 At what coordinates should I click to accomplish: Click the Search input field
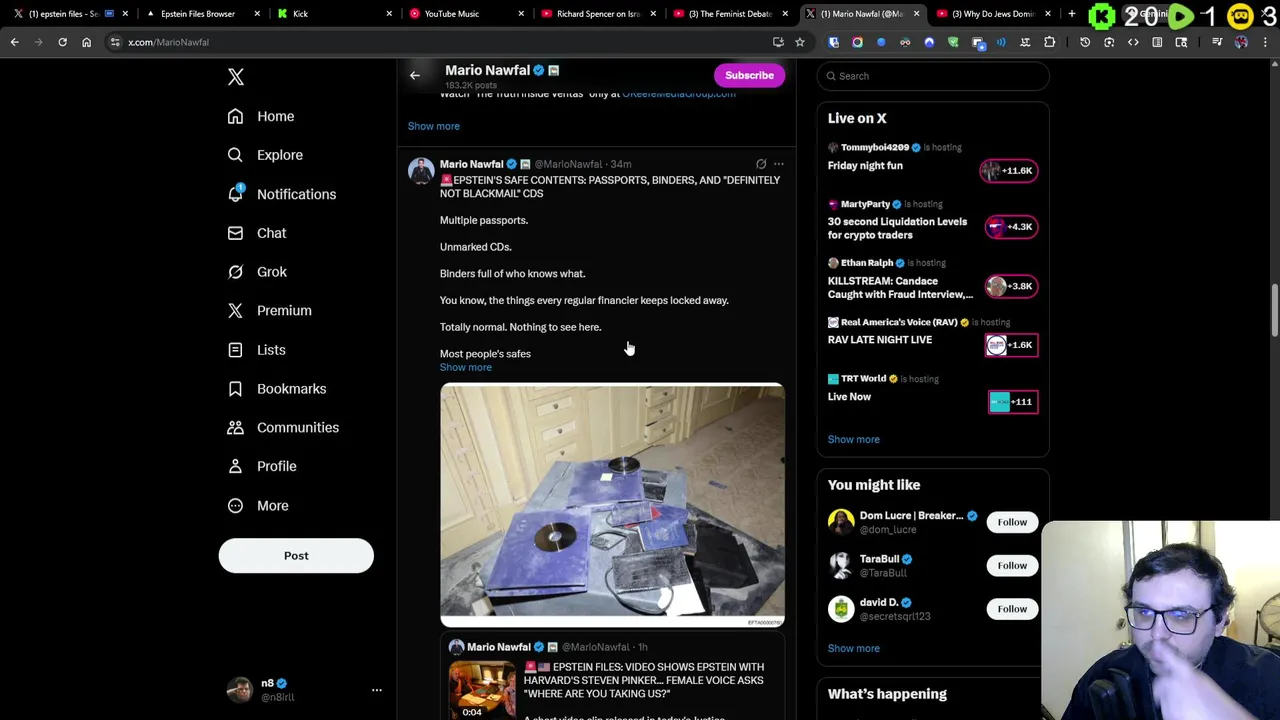point(933,76)
